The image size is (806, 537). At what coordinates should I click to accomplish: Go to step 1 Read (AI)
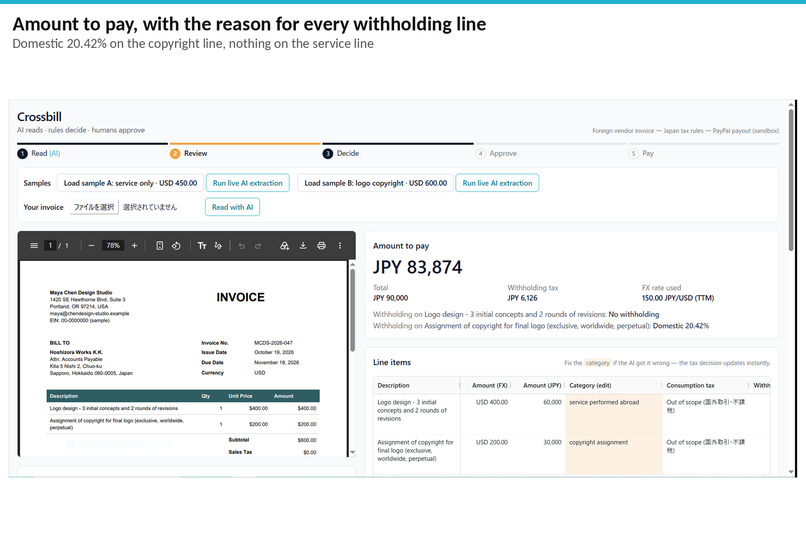39,153
